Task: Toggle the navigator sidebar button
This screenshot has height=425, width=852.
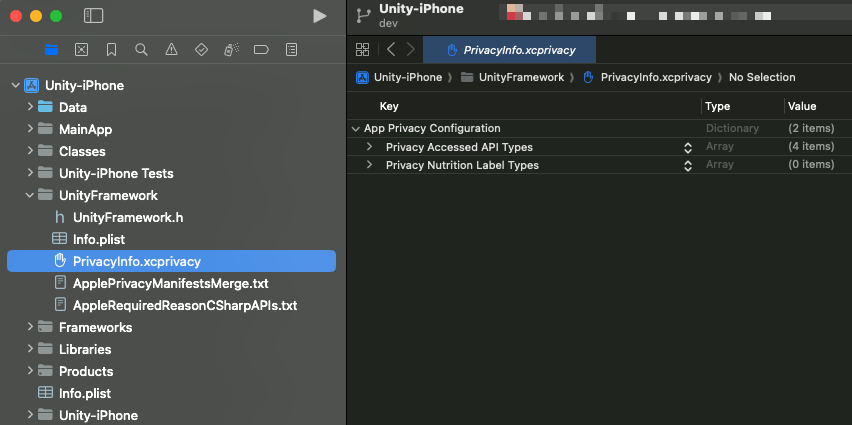Action: coord(93,16)
